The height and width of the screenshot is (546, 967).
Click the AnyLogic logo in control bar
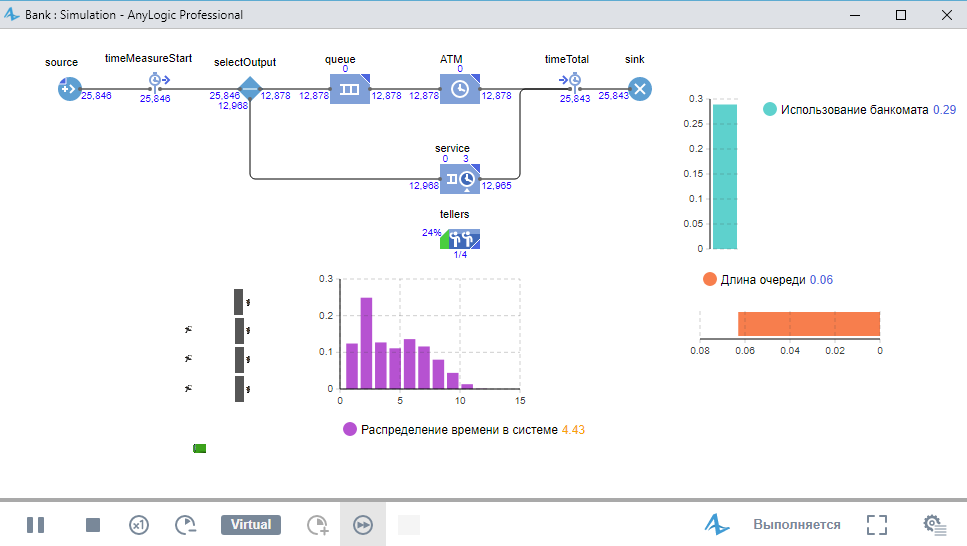717,525
